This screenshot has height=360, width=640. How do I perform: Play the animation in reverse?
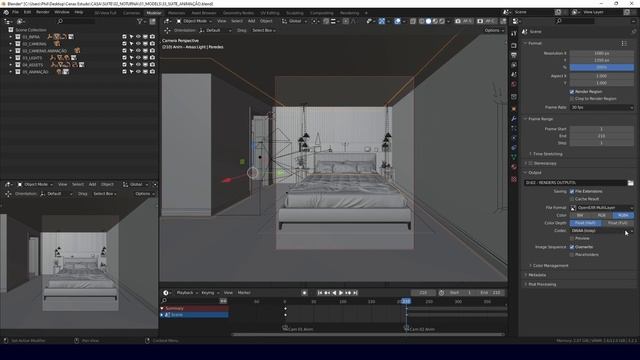(x=334, y=293)
